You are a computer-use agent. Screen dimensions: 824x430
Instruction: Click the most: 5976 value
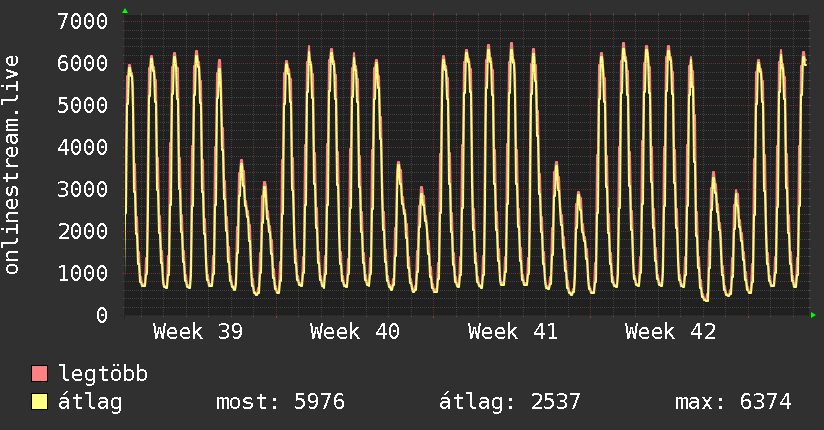(x=280, y=402)
